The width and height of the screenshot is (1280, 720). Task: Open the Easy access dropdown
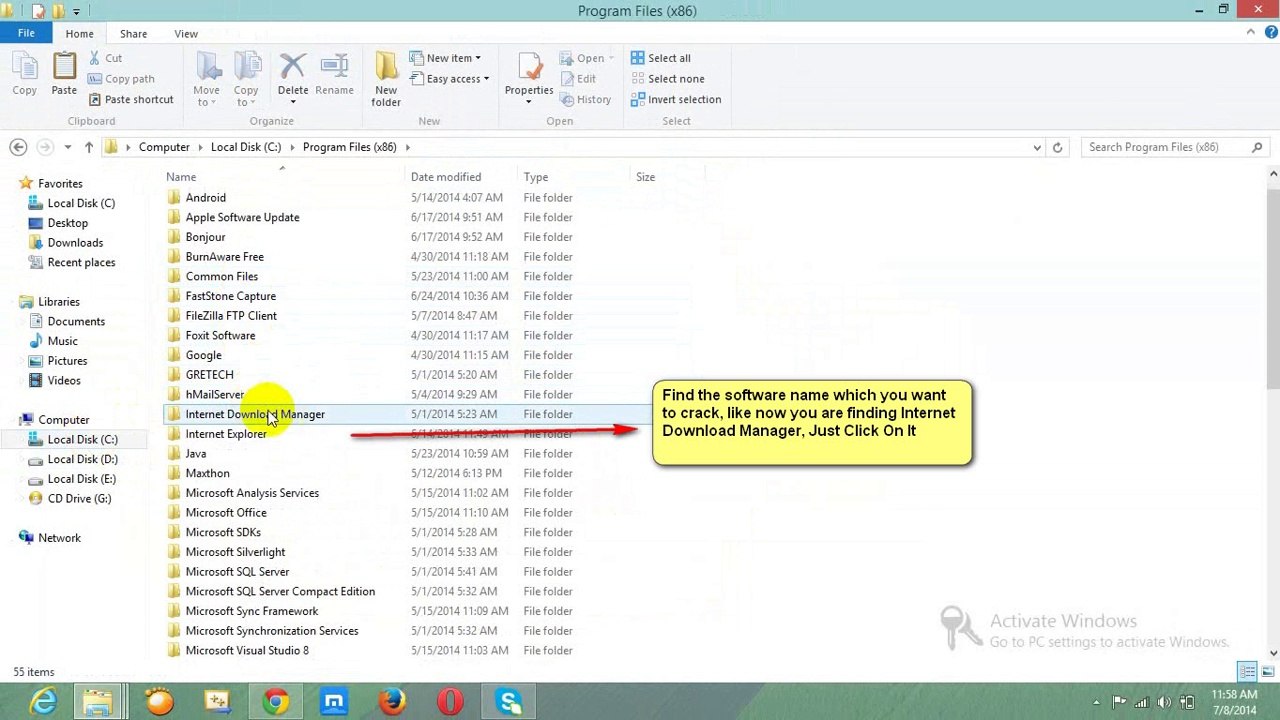[449, 79]
